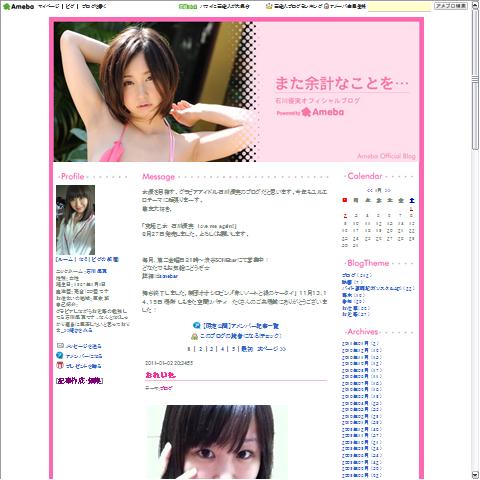
Task: Go to page 5 in pagination
Action: [x=233, y=349]
